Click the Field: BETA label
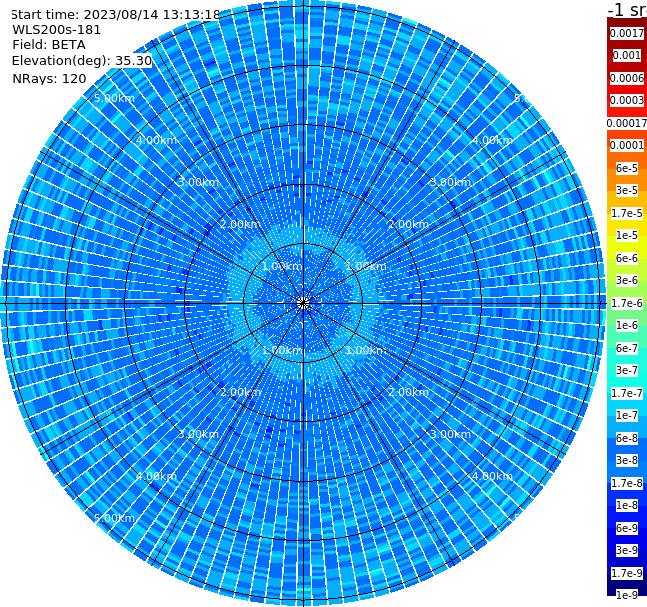647x607 pixels. [49, 45]
